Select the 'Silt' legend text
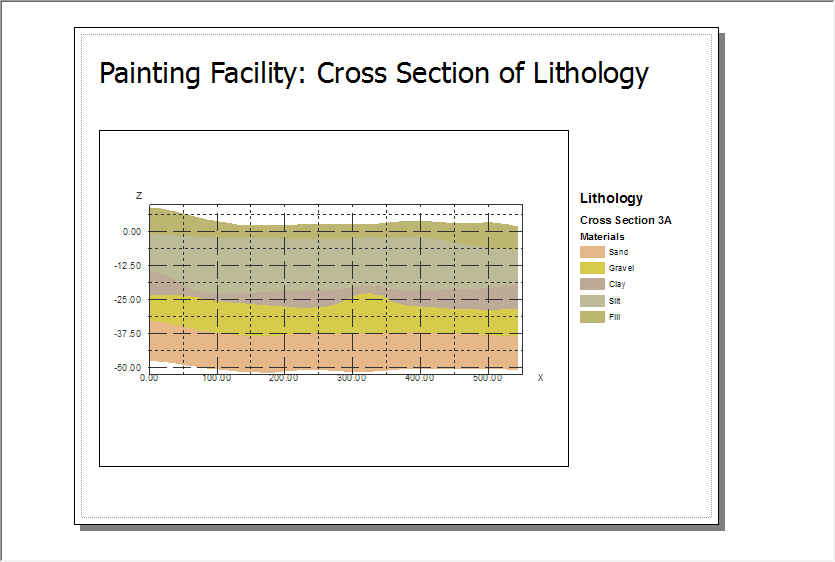Image resolution: width=835 pixels, height=562 pixels. pos(615,301)
